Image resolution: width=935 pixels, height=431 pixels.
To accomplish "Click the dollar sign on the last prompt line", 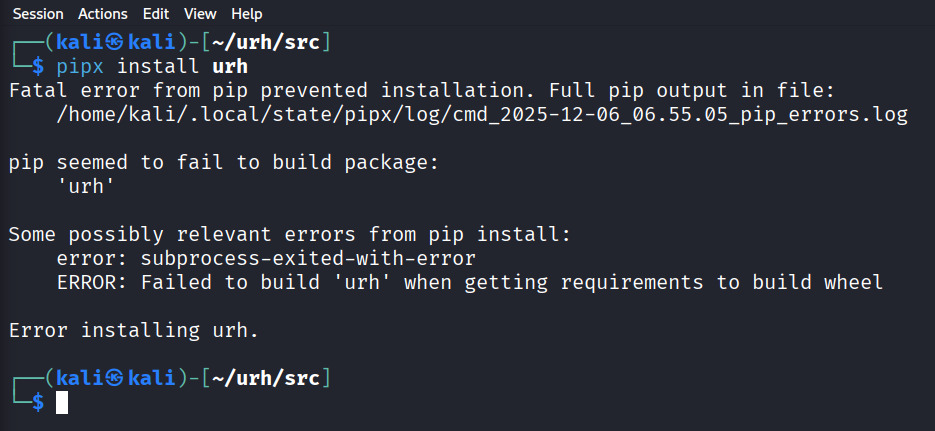I will 38,402.
